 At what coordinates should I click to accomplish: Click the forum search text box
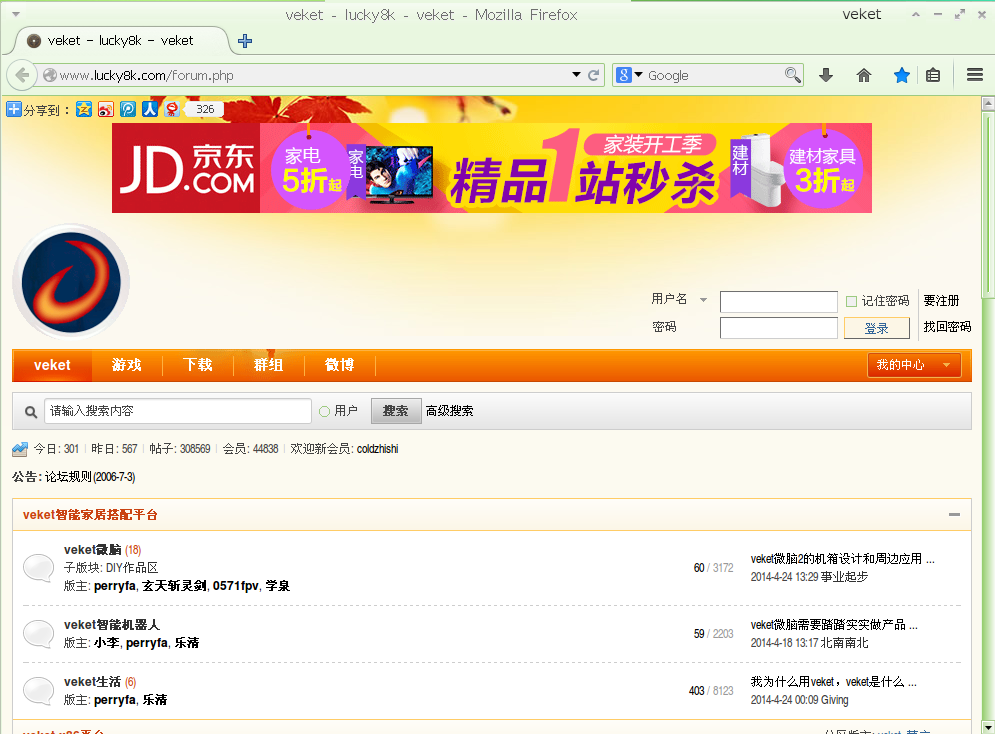tap(178, 411)
